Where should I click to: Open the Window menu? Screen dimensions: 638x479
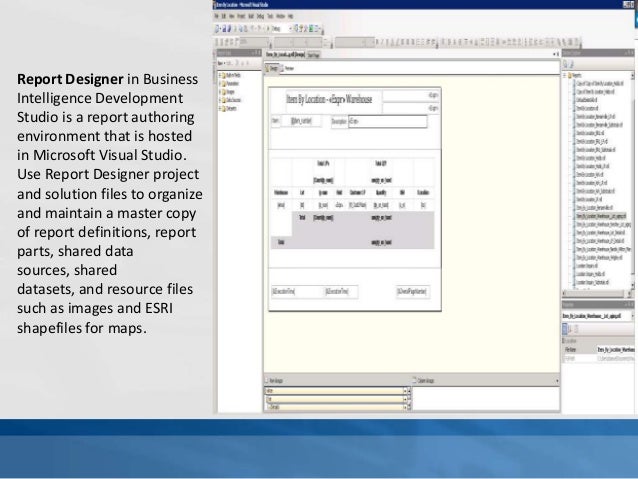280,16
